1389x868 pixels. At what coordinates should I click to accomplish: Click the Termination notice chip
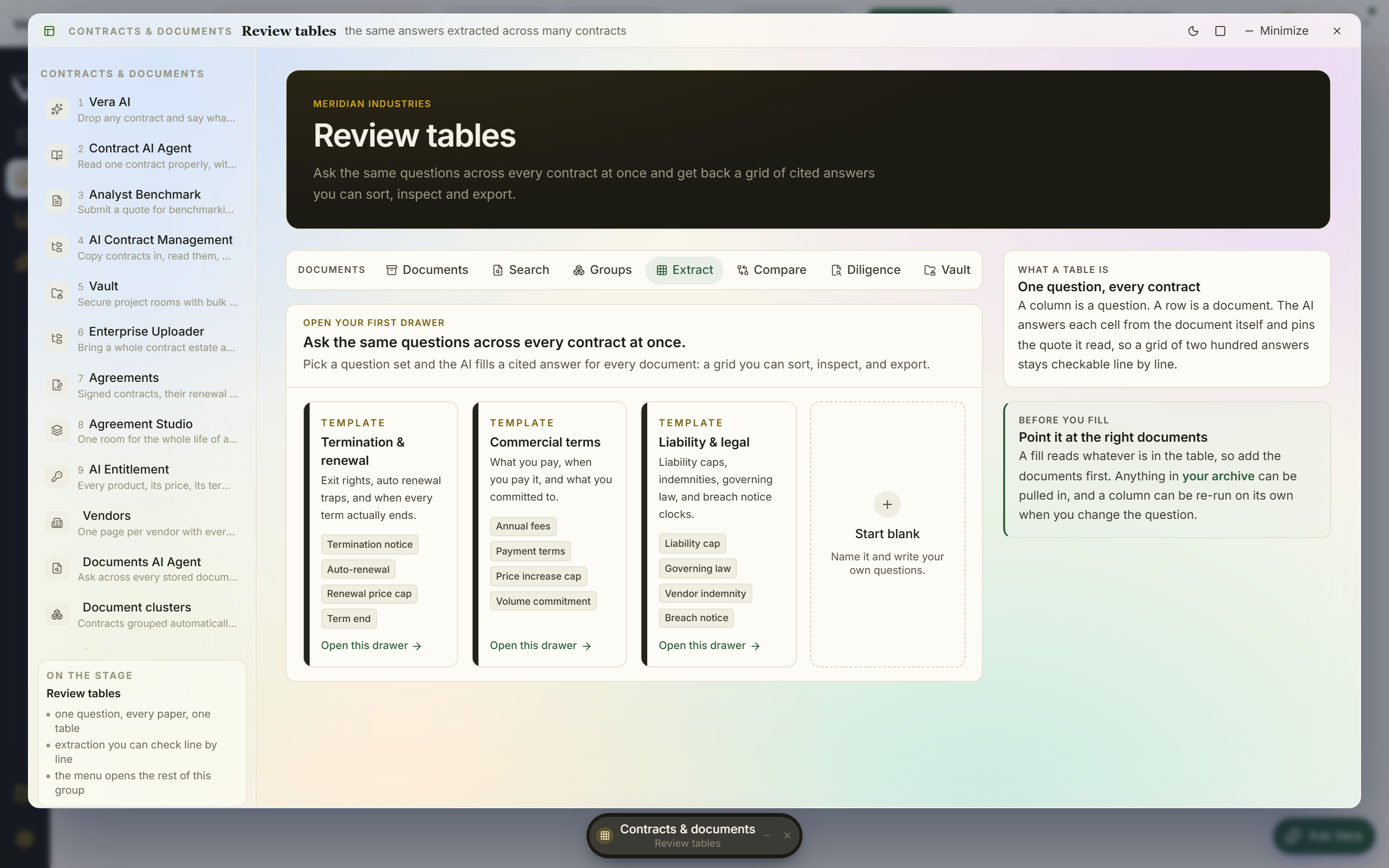(369, 544)
